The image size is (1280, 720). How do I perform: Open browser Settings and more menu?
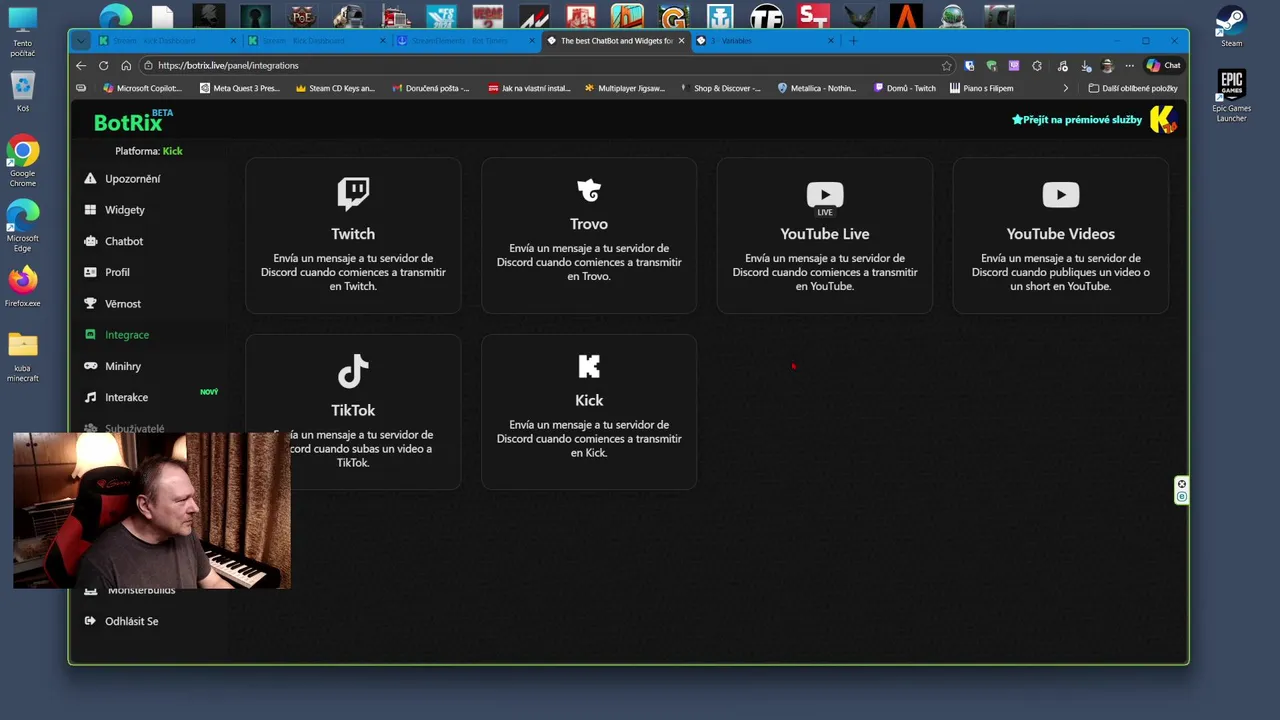pyautogui.click(x=1129, y=66)
